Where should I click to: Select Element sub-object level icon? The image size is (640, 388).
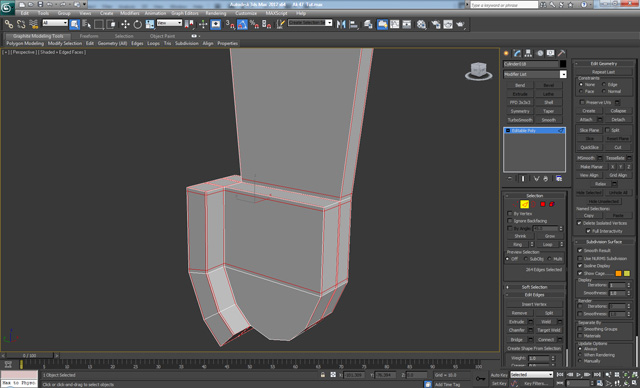[552, 204]
